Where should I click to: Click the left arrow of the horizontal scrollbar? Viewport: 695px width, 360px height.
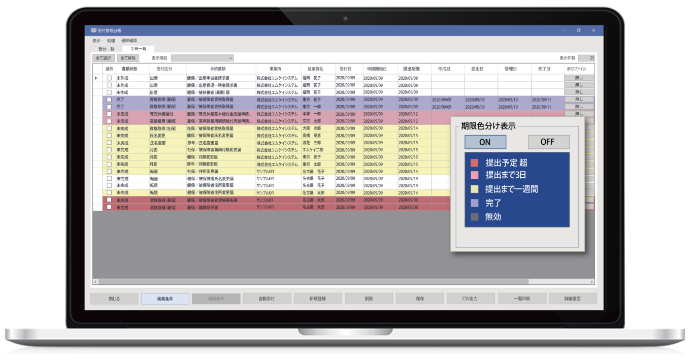[95, 282]
